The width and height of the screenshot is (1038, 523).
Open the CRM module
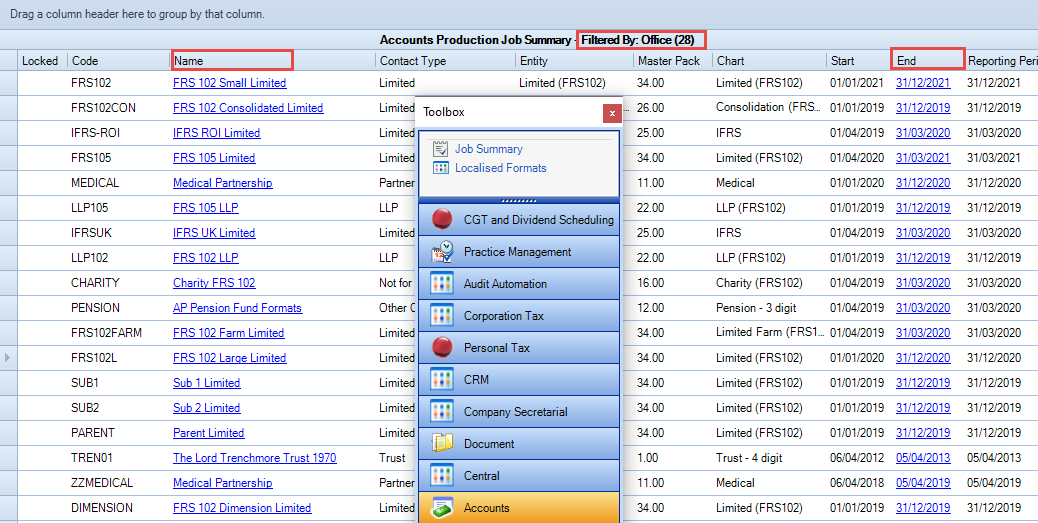[519, 379]
